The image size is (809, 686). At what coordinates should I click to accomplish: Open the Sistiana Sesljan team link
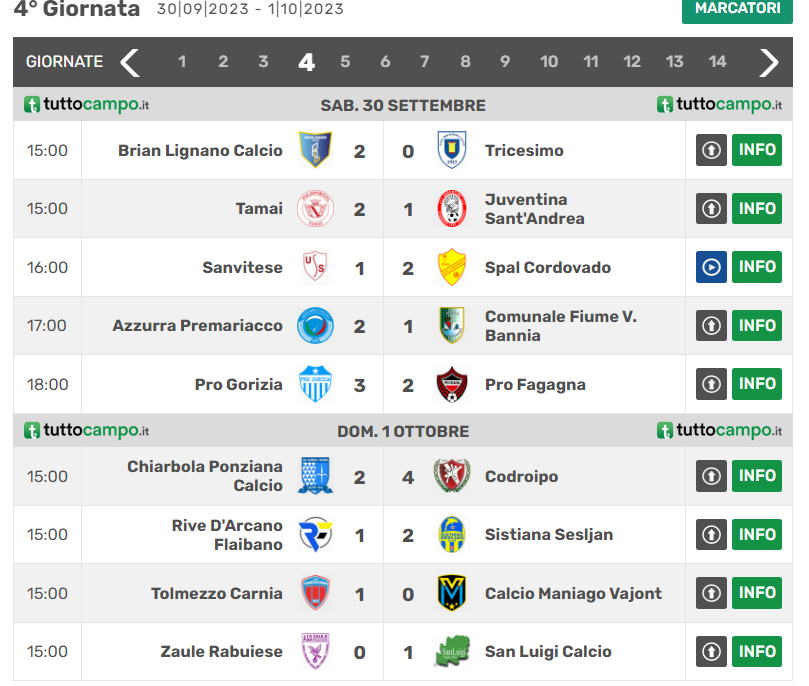tap(549, 535)
